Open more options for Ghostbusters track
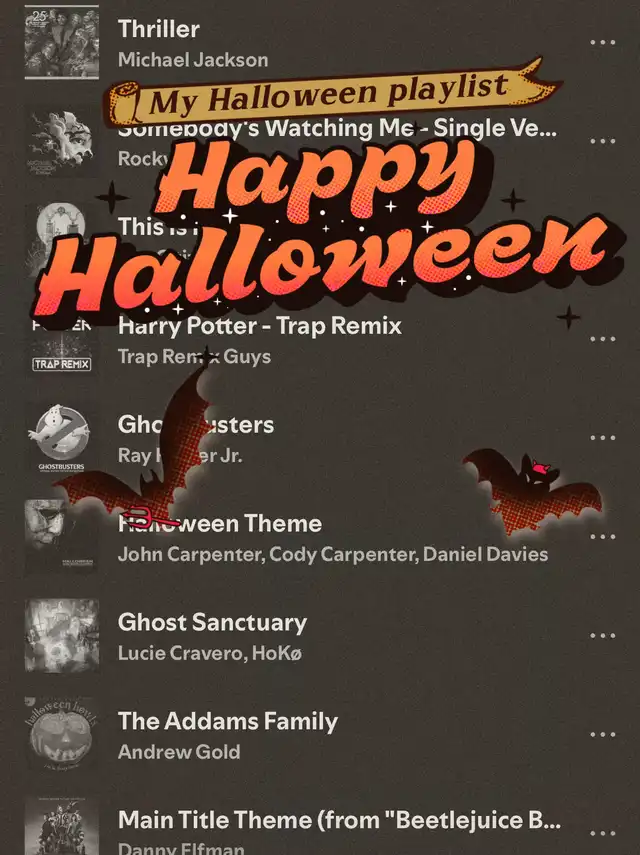Image resolution: width=640 pixels, height=855 pixels. pyautogui.click(x=603, y=437)
